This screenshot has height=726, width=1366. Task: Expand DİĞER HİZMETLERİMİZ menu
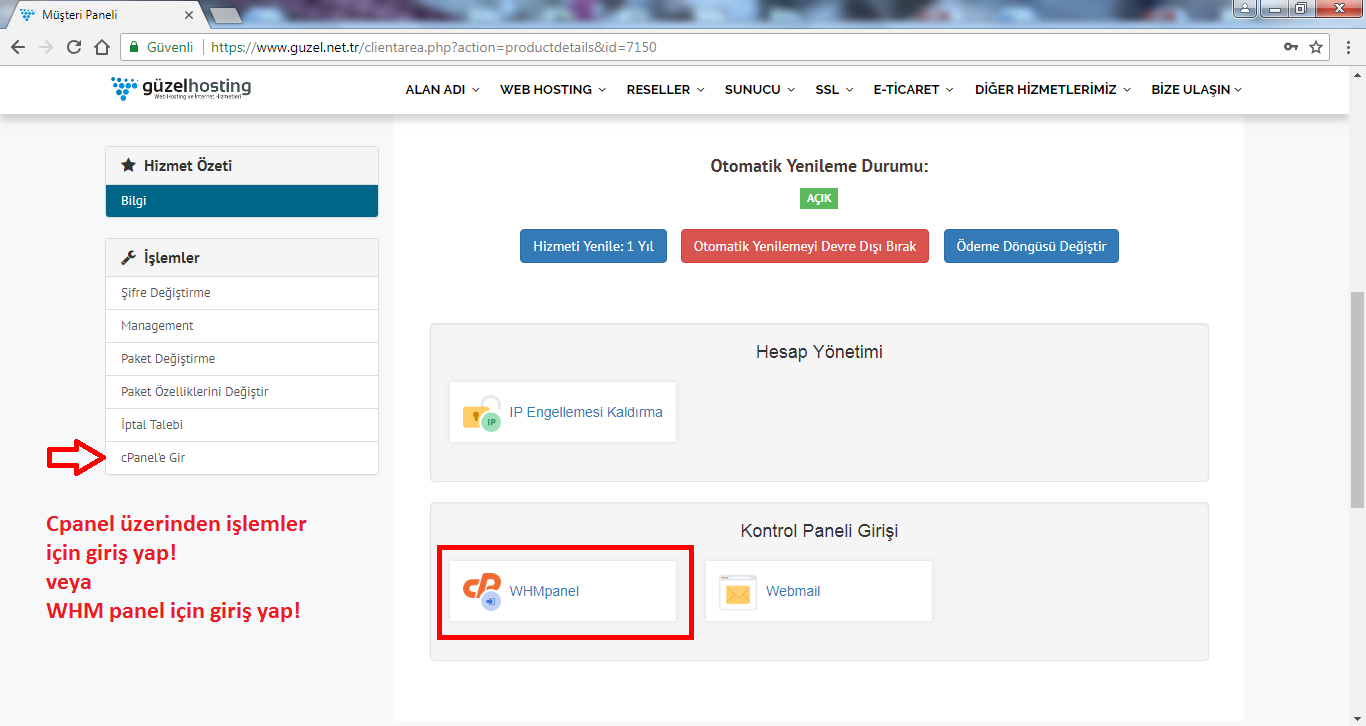pyautogui.click(x=1053, y=89)
